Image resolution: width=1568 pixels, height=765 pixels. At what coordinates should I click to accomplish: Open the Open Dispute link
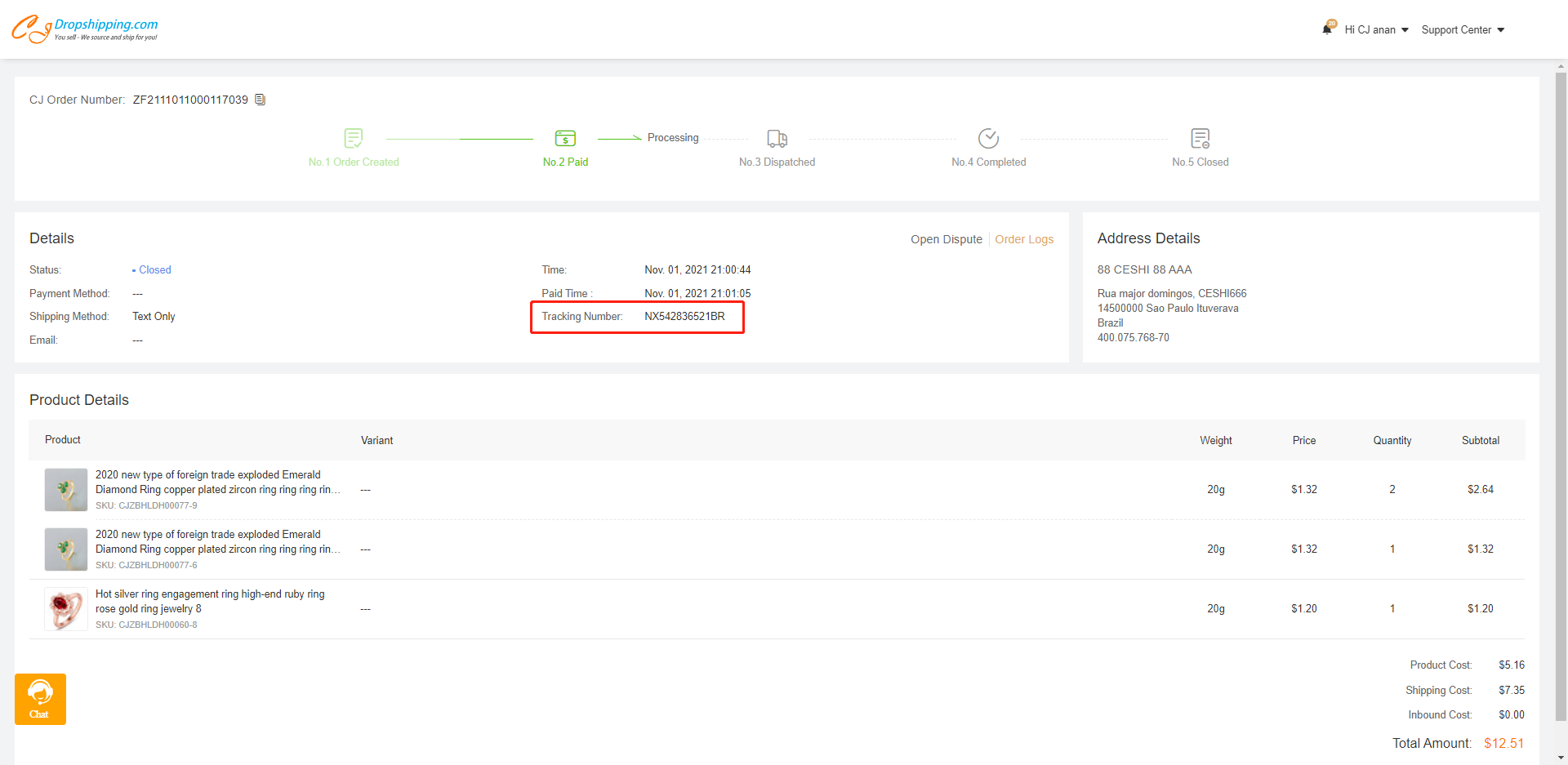pyautogui.click(x=946, y=239)
